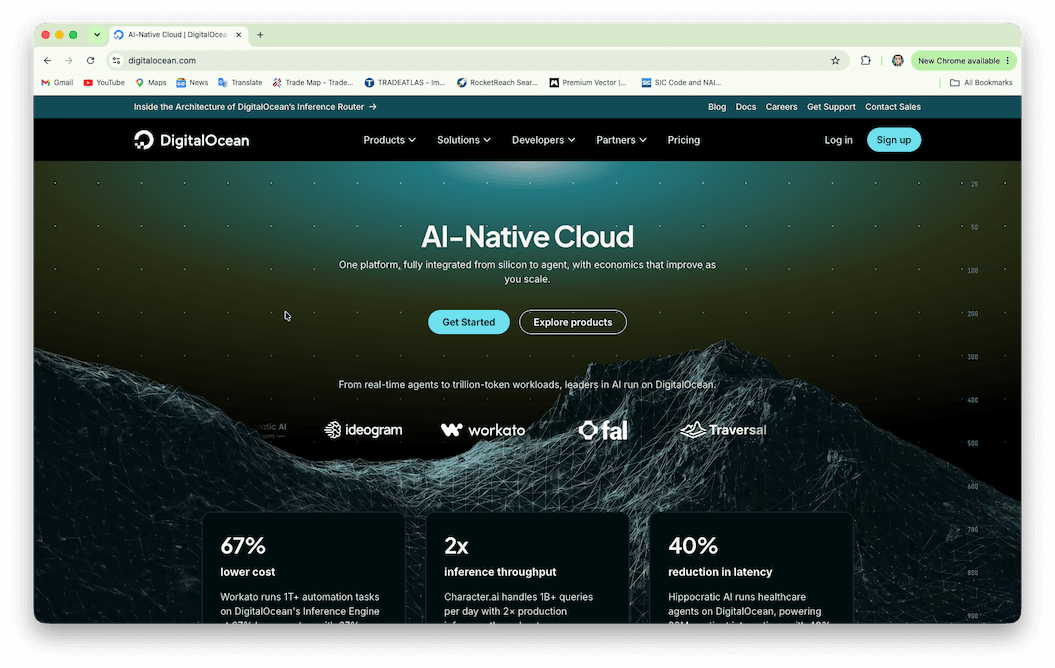This screenshot has width=1055, height=668.
Task: Click the 40% reduction in latency card
Action: click(x=752, y=568)
